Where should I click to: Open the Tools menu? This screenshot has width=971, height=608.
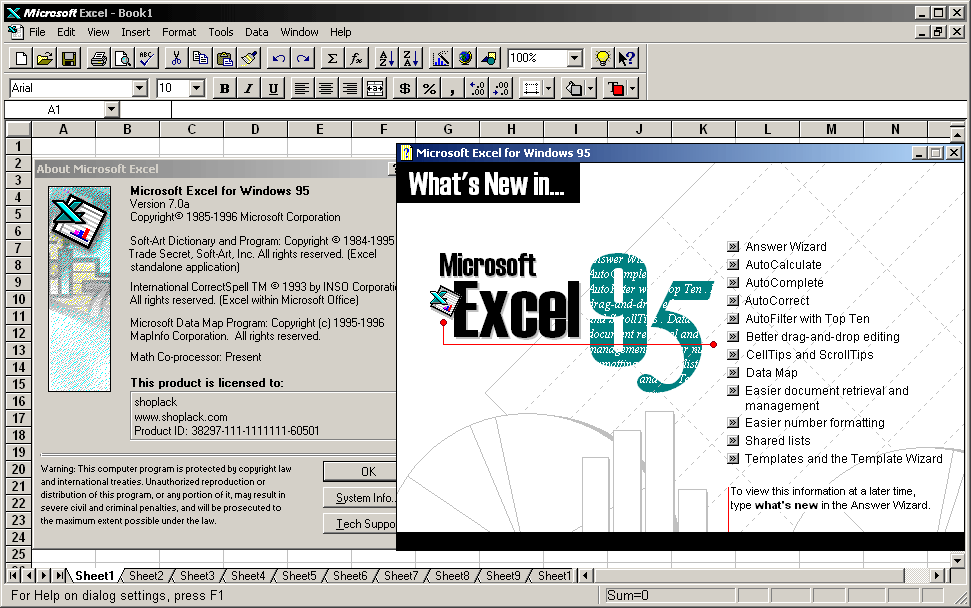(x=221, y=31)
